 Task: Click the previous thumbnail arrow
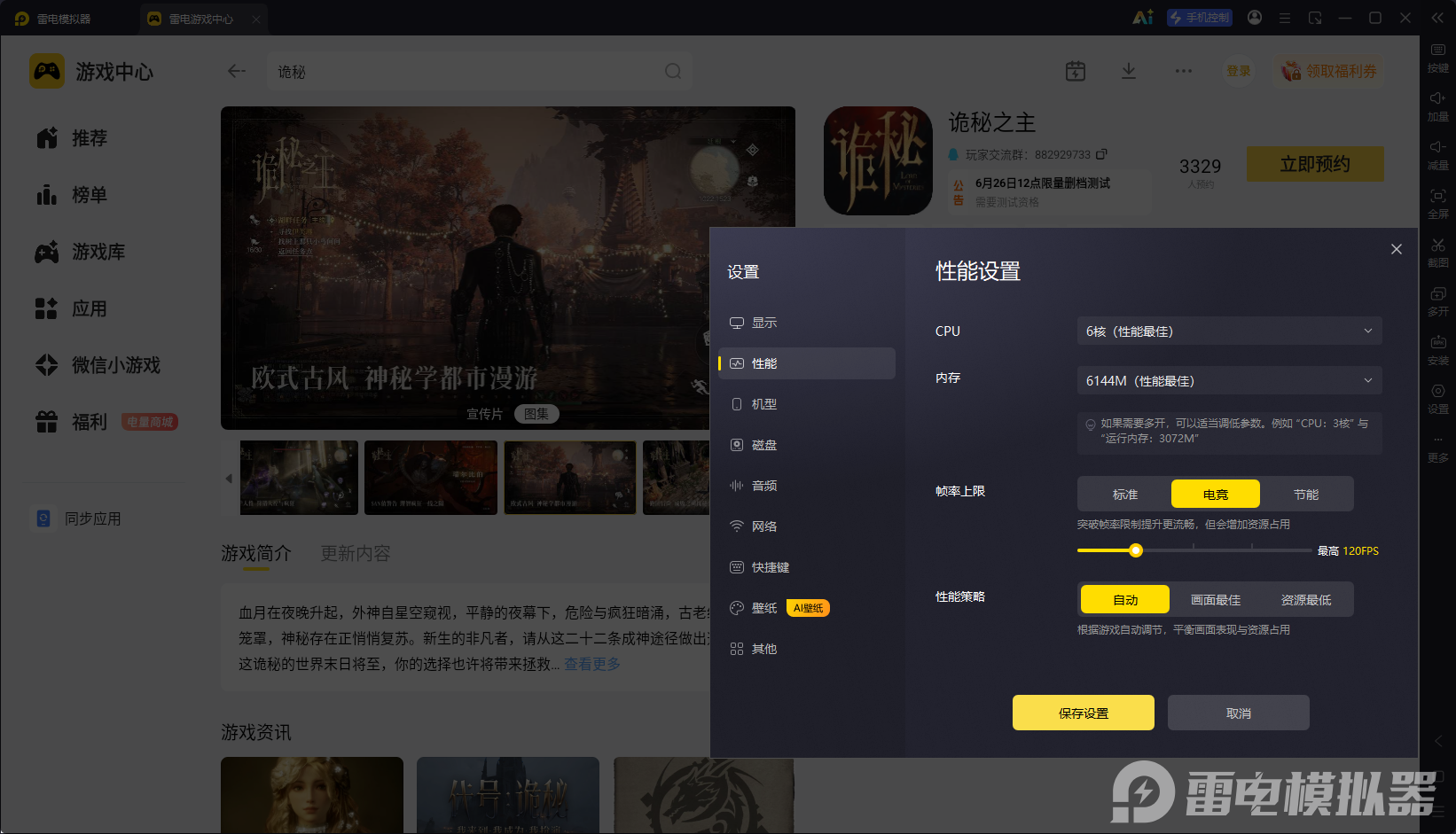[229, 479]
